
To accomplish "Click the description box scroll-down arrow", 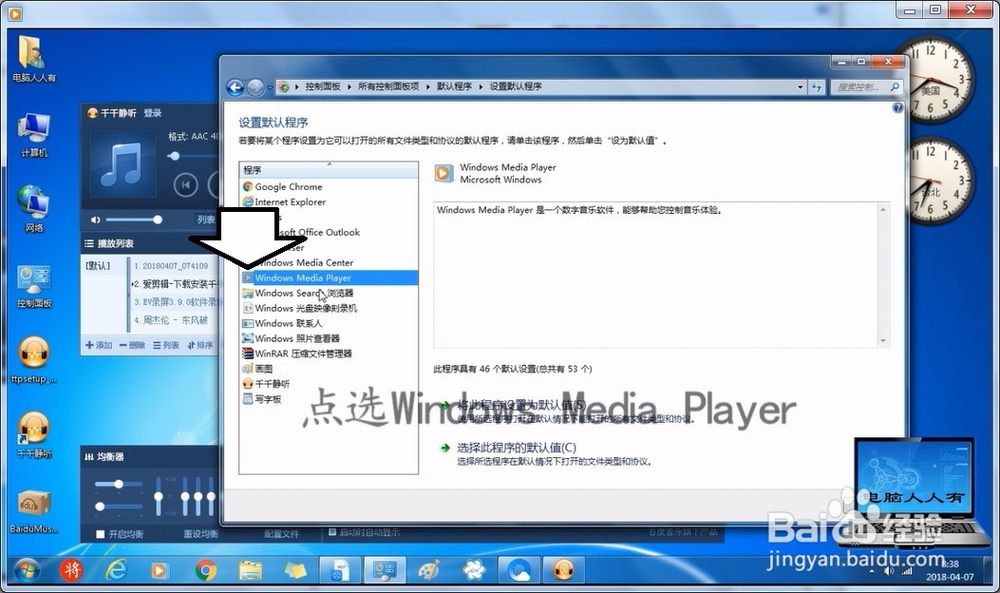I will (x=883, y=341).
